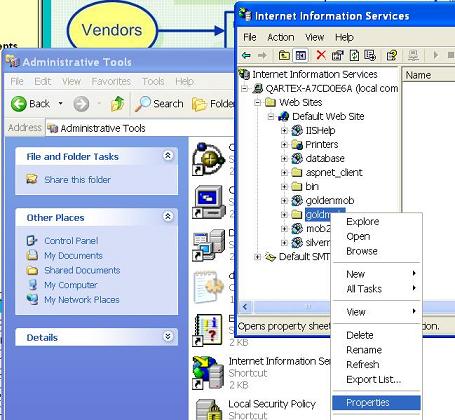Open File menu in IIS window
The height and width of the screenshot is (420, 455).
[x=250, y=37]
